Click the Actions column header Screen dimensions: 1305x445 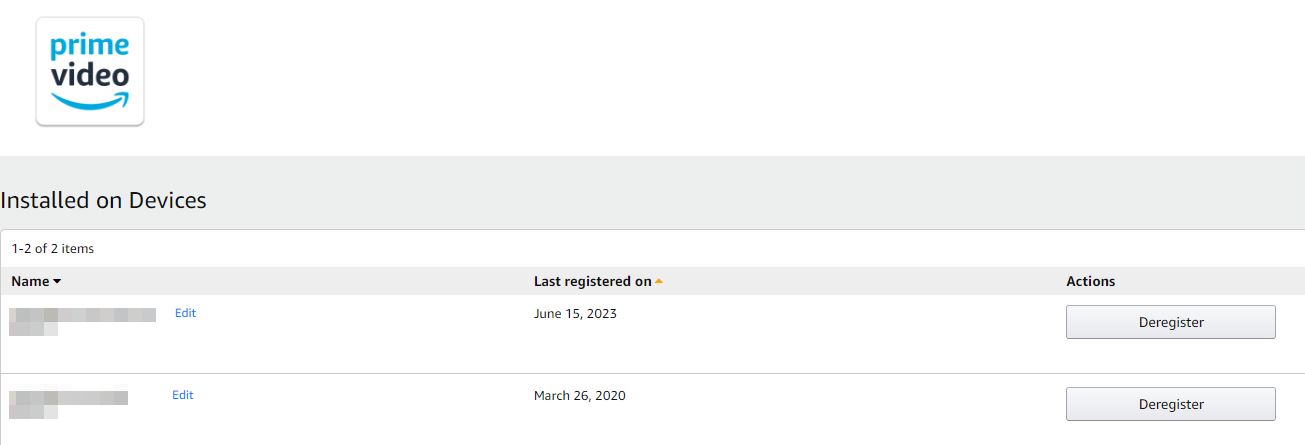click(x=1090, y=281)
